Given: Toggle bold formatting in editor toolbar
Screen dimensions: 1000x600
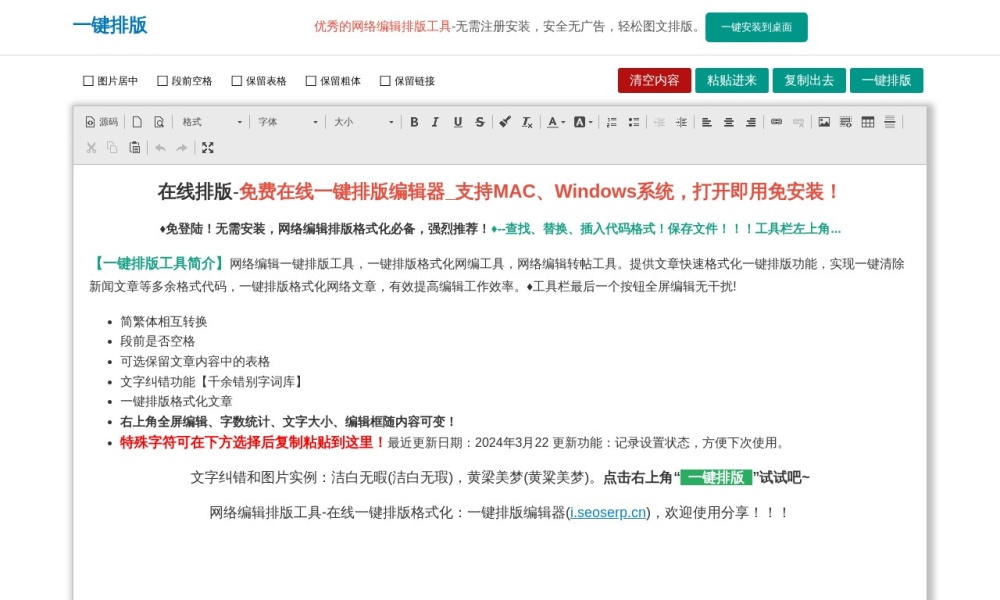Looking at the screenshot, I should tap(414, 122).
